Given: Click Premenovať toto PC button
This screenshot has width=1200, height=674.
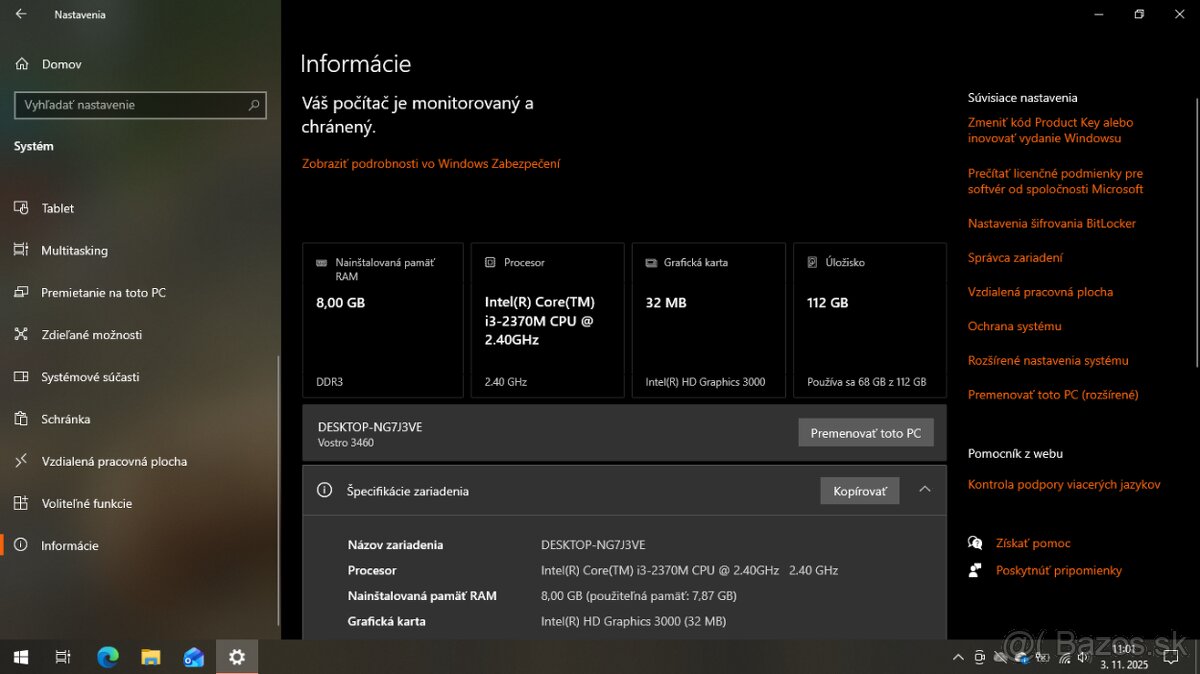Looking at the screenshot, I should (865, 433).
